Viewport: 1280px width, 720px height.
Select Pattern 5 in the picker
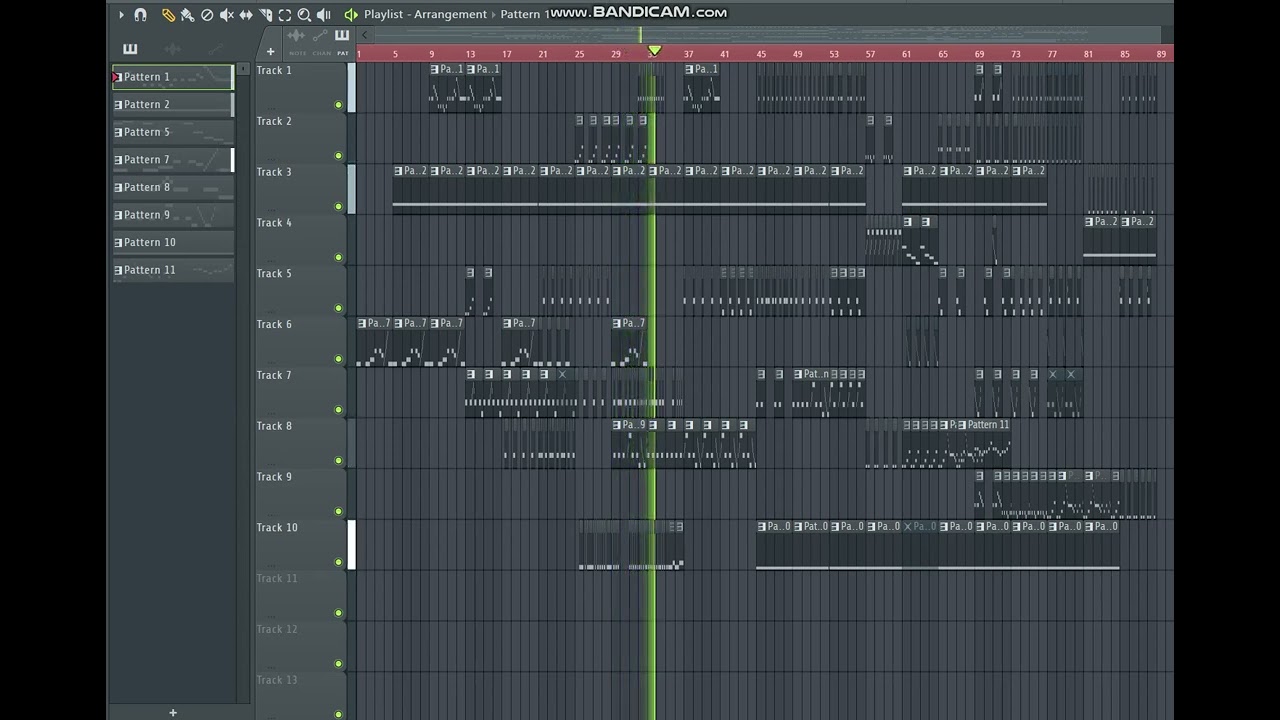coord(173,132)
